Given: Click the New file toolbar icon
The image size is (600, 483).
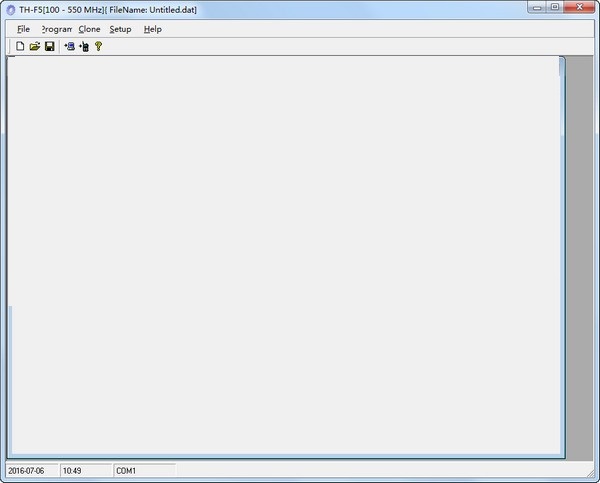Looking at the screenshot, I should pos(20,46).
